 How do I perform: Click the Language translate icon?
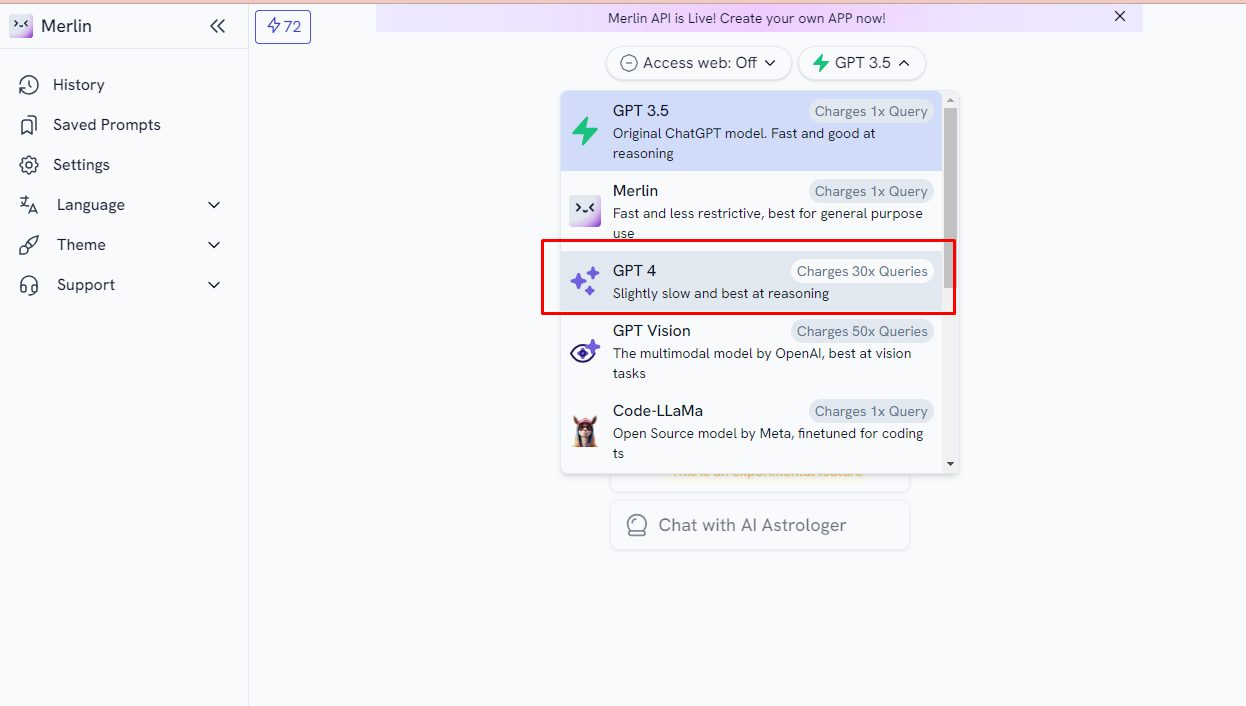click(x=29, y=205)
